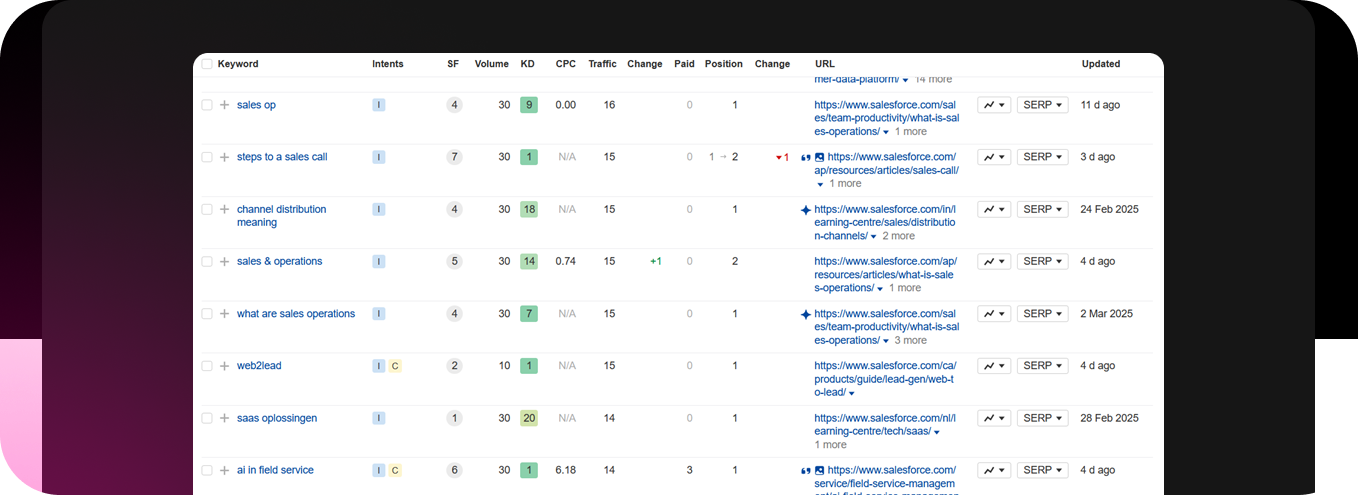This screenshot has width=1358, height=495.
Task: Open SERP dropdown for 'saas oplossingen'
Action: (1043, 418)
